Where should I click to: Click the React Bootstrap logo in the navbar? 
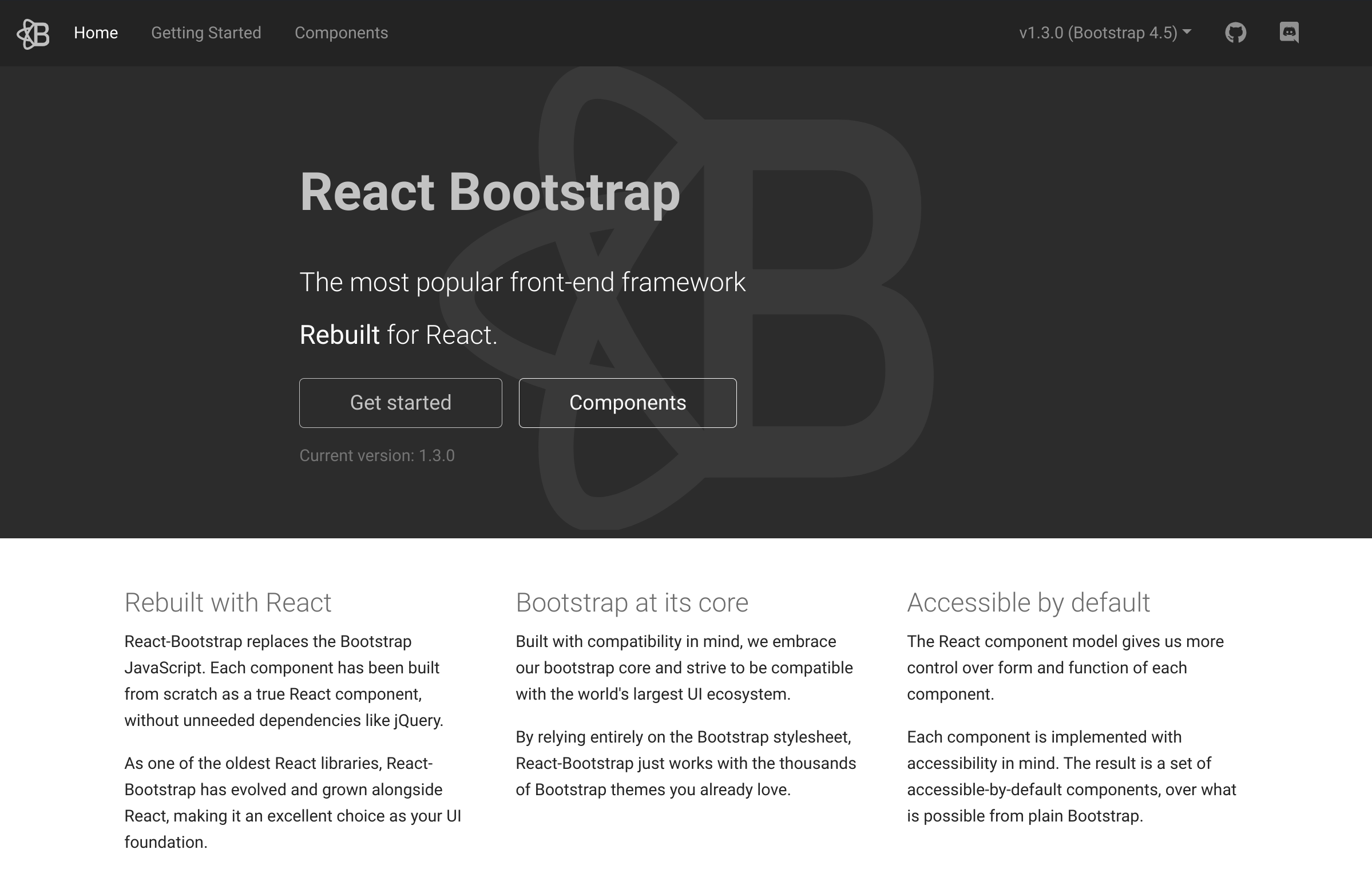point(33,33)
